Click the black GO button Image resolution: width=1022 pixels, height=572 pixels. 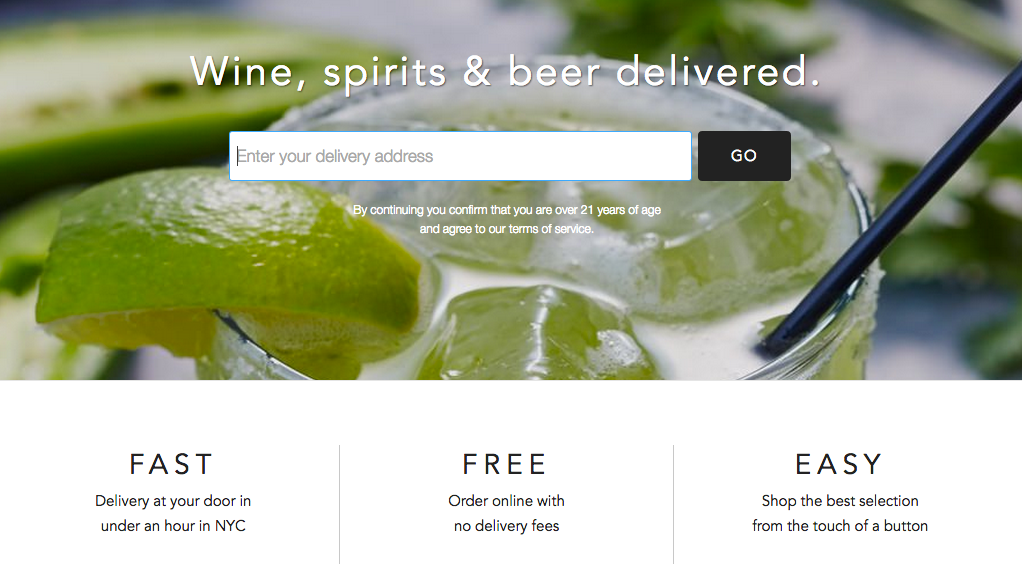click(744, 156)
